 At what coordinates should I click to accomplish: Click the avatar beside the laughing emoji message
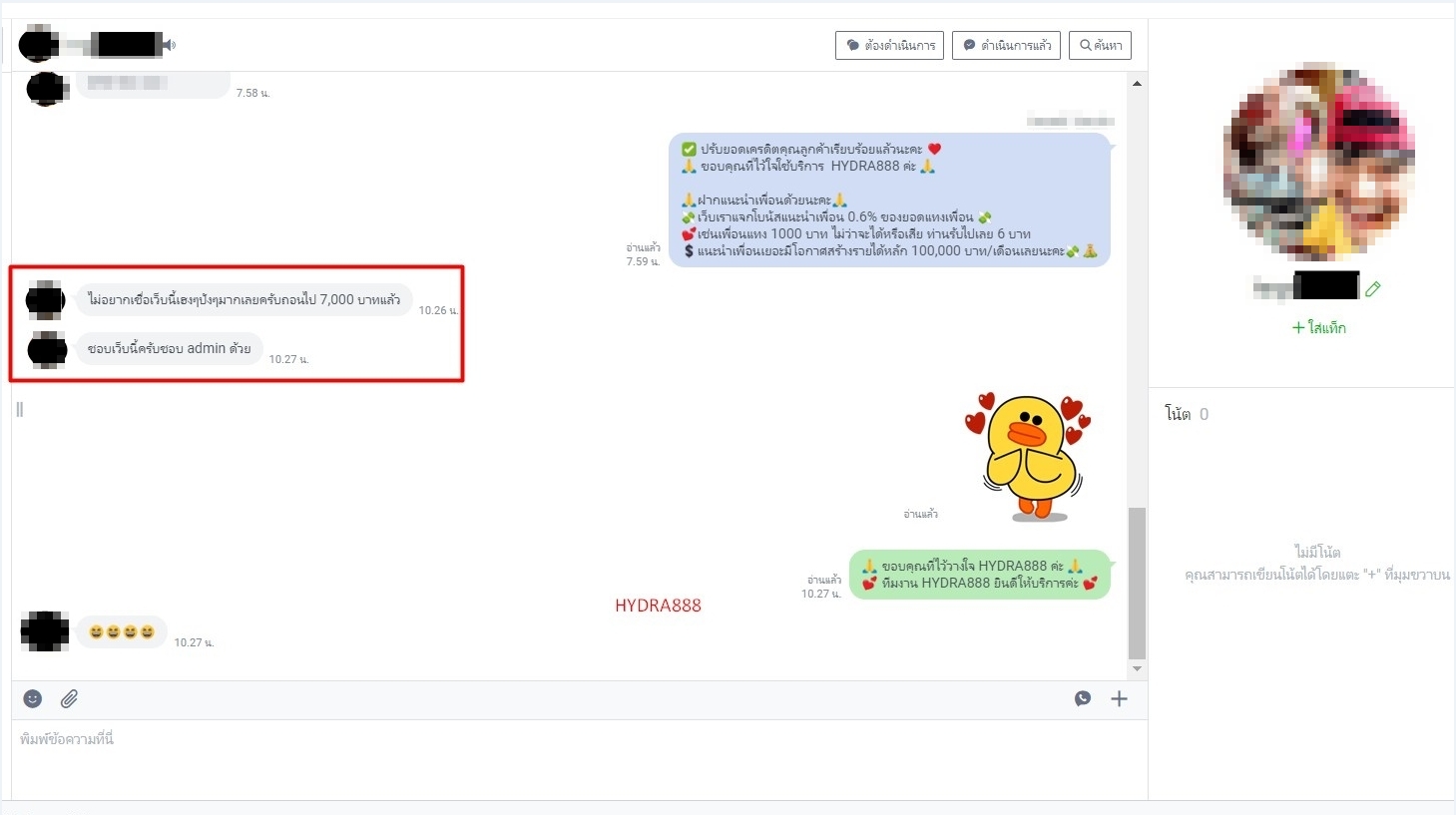click(x=45, y=631)
